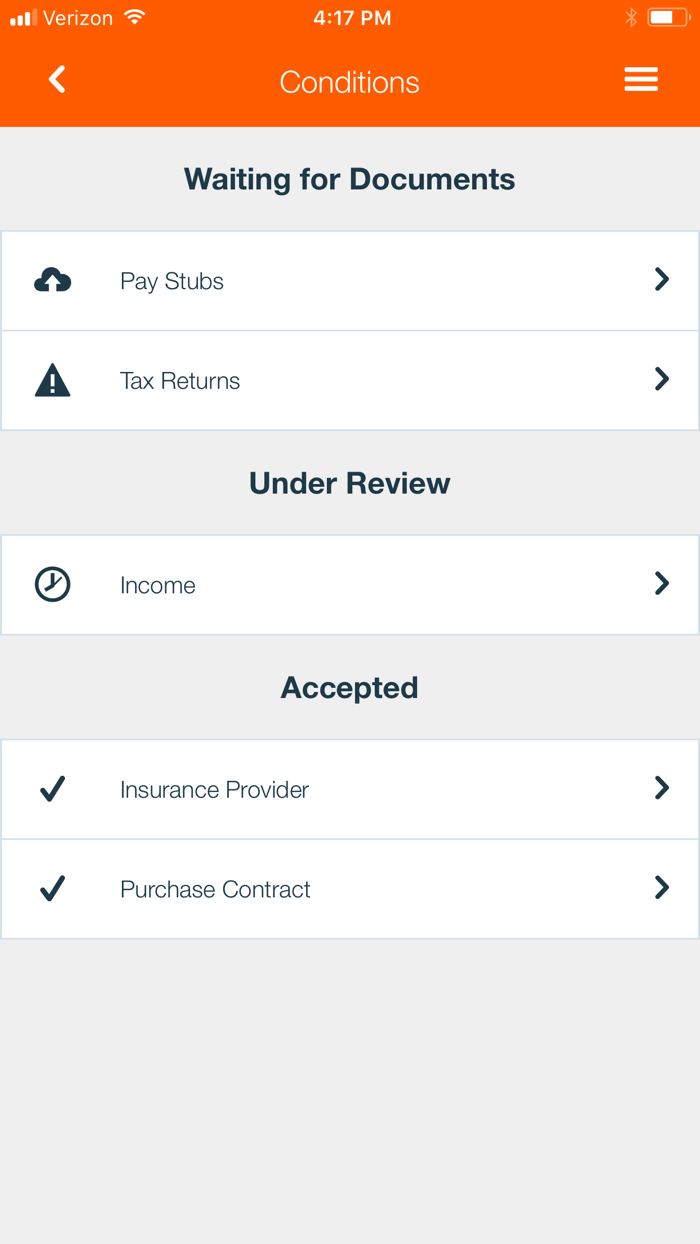Click the clock icon beside Income
Viewport: 700px width, 1244px height.
pyautogui.click(x=52, y=584)
